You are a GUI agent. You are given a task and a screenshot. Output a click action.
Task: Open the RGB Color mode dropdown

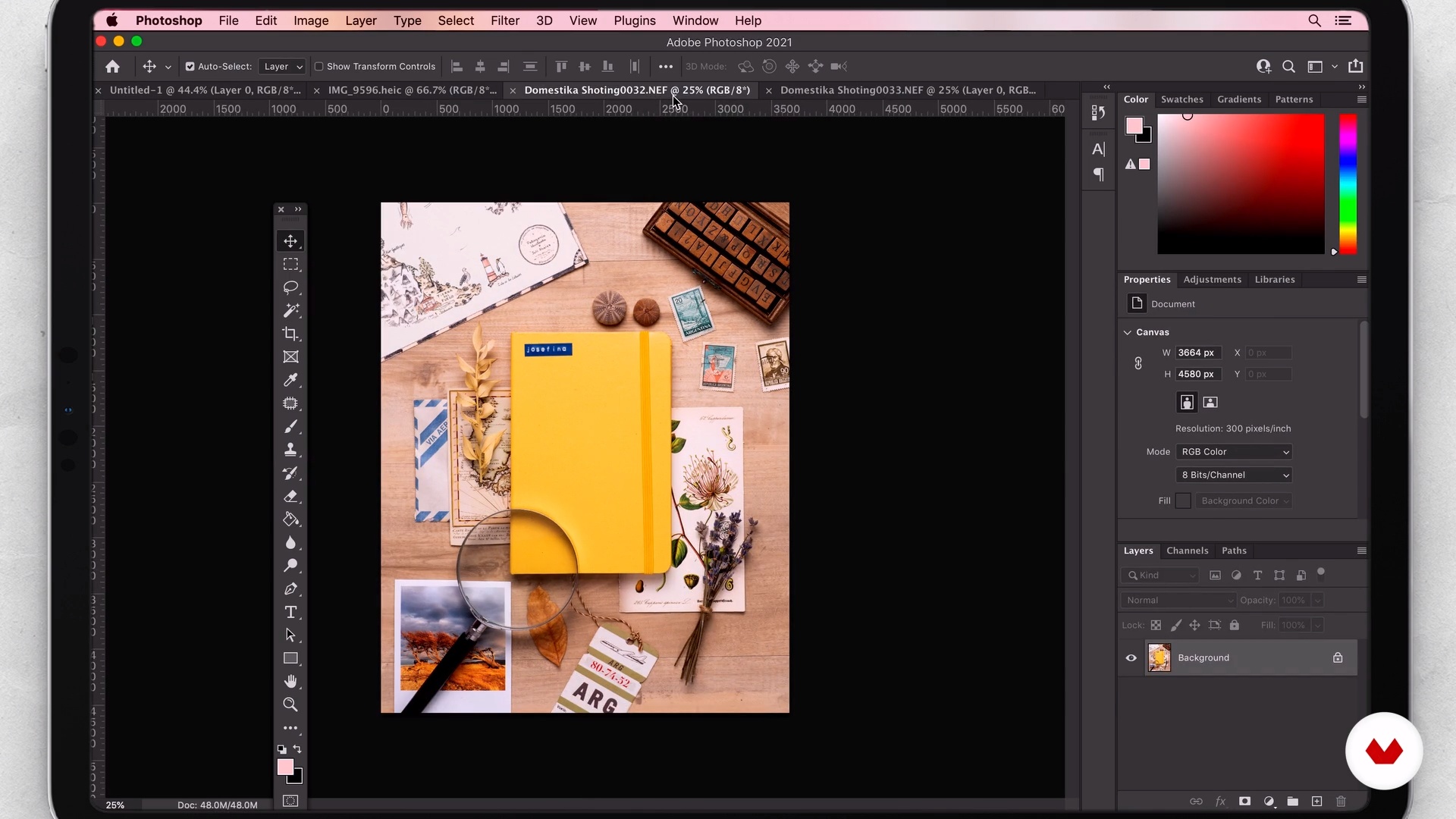tap(1234, 452)
